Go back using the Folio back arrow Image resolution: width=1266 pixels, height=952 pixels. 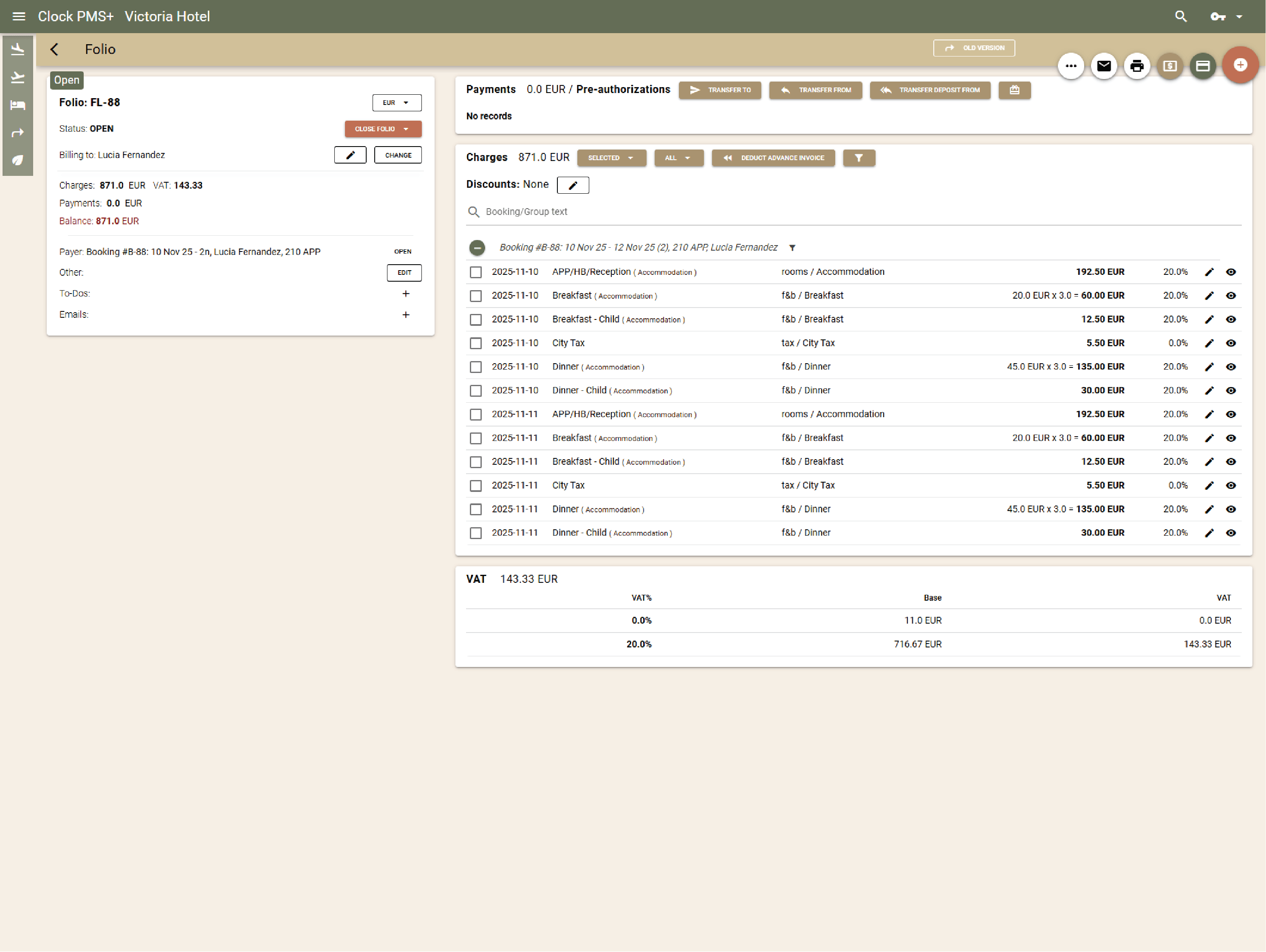[x=54, y=49]
